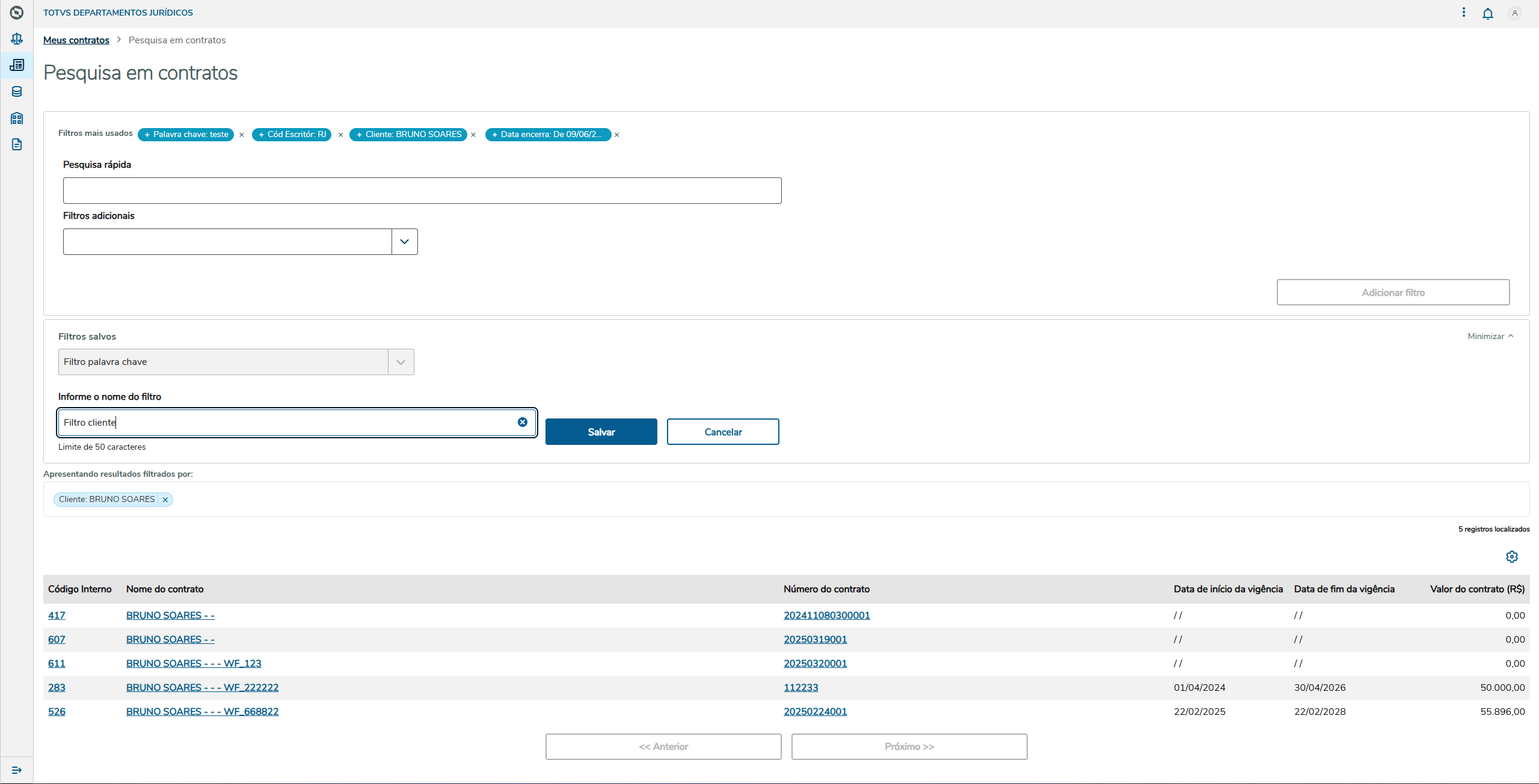Click the Cancelar button

[x=722, y=432]
